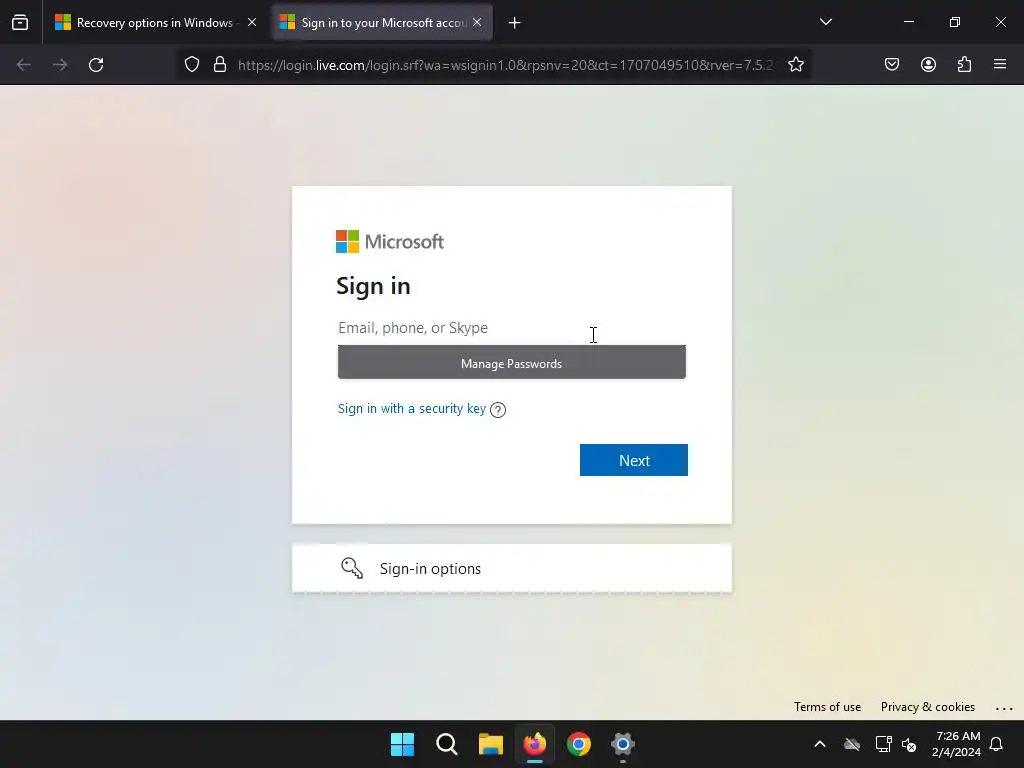Open the Firefox application menu
Image resolution: width=1024 pixels, height=768 pixels.
(x=1000, y=64)
